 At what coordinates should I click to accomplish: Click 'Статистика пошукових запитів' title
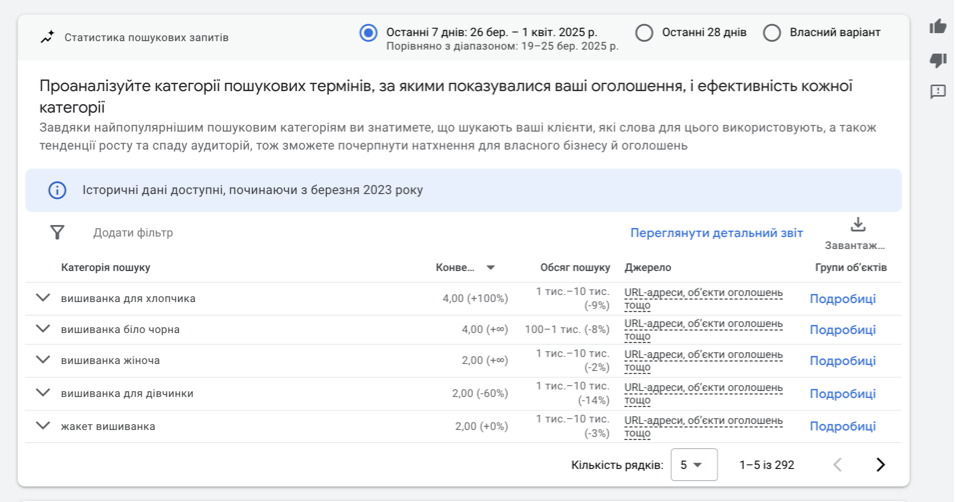(146, 37)
